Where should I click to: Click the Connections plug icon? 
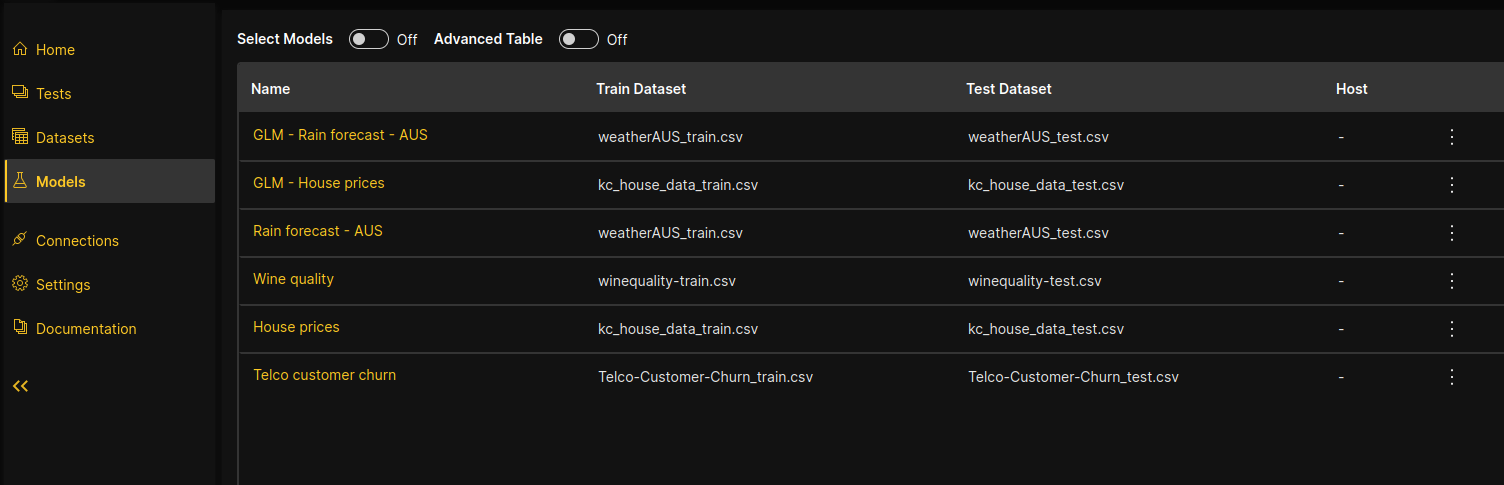pos(20,240)
